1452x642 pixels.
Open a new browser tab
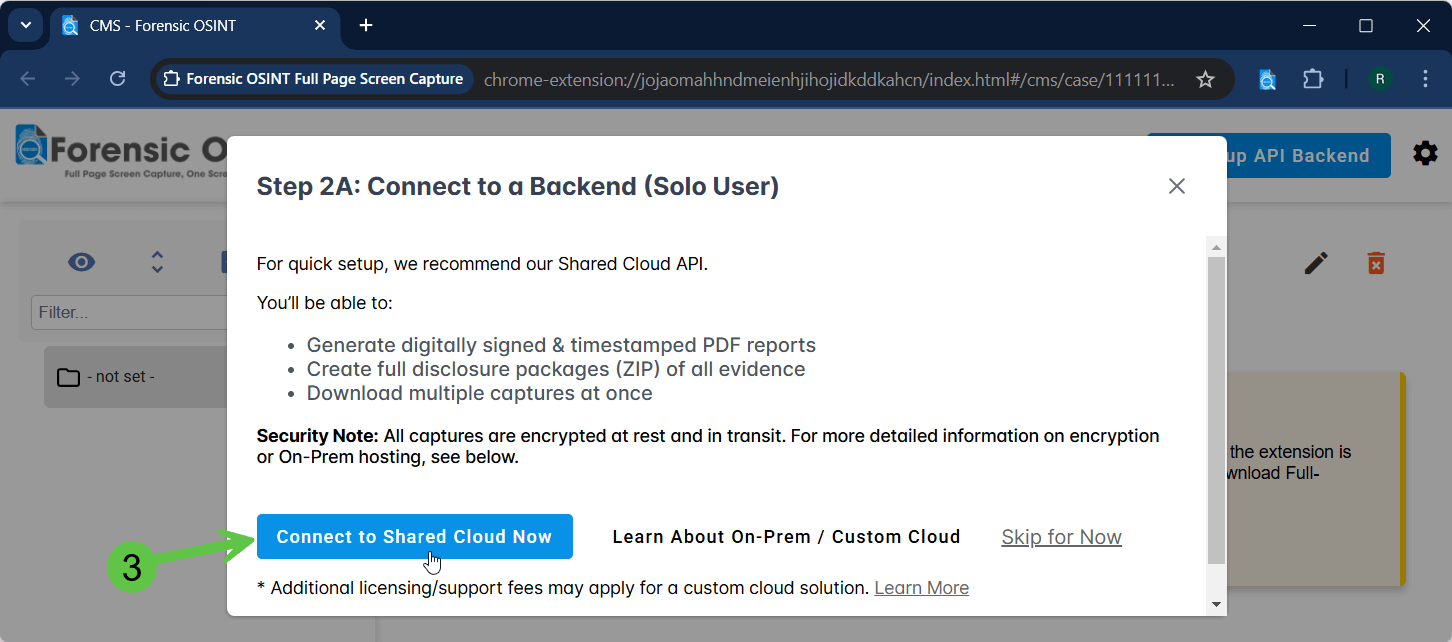point(366,25)
